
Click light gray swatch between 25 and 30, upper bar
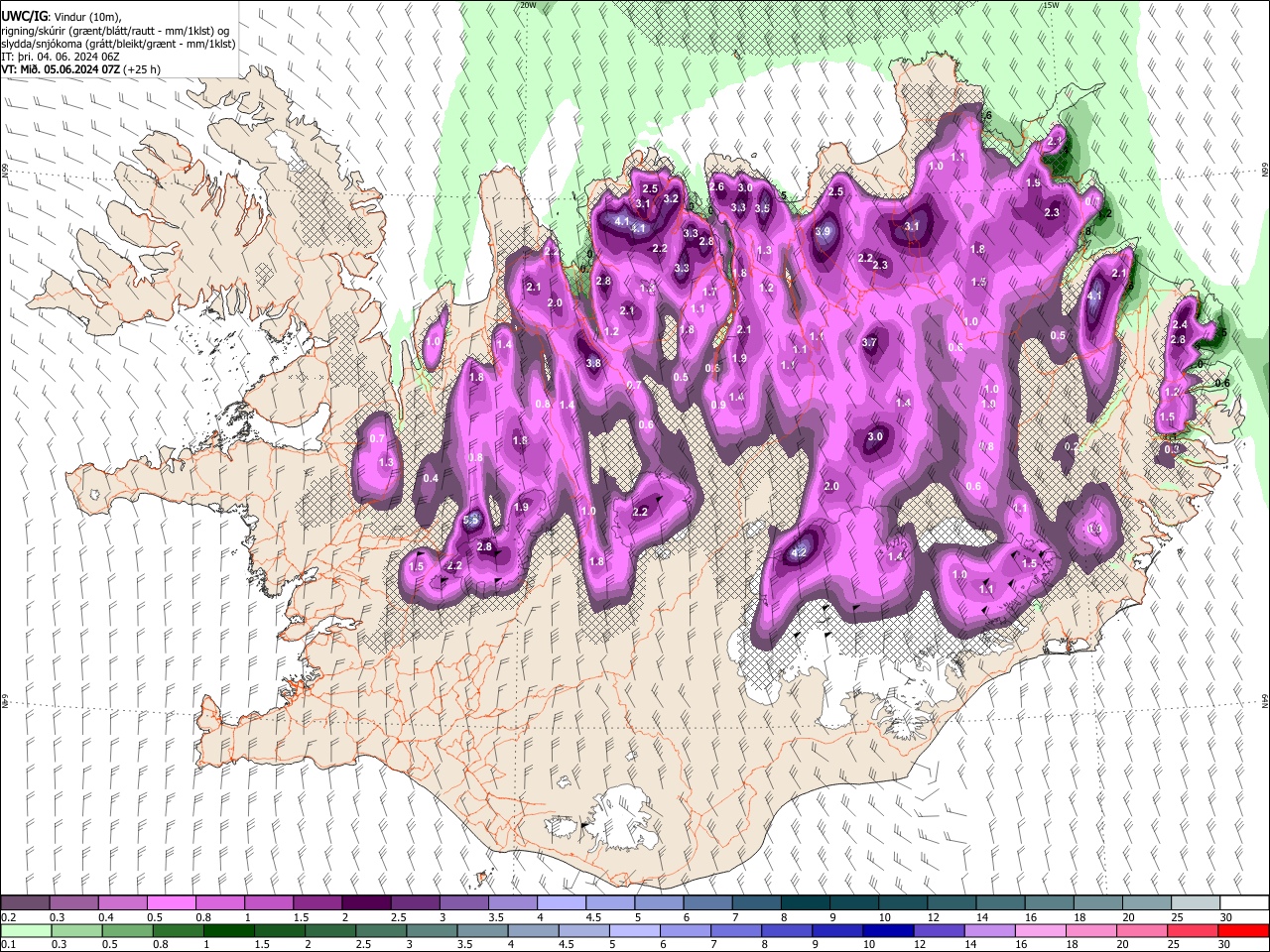(1194, 903)
